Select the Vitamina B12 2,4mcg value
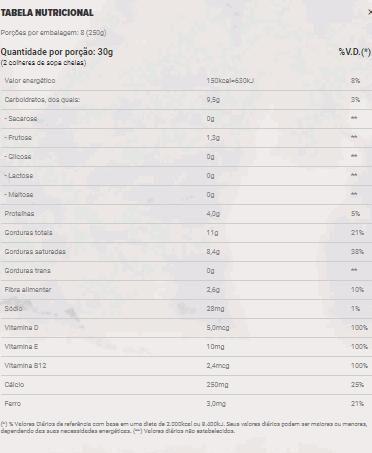The height and width of the screenshot is (453, 372). pos(218,366)
